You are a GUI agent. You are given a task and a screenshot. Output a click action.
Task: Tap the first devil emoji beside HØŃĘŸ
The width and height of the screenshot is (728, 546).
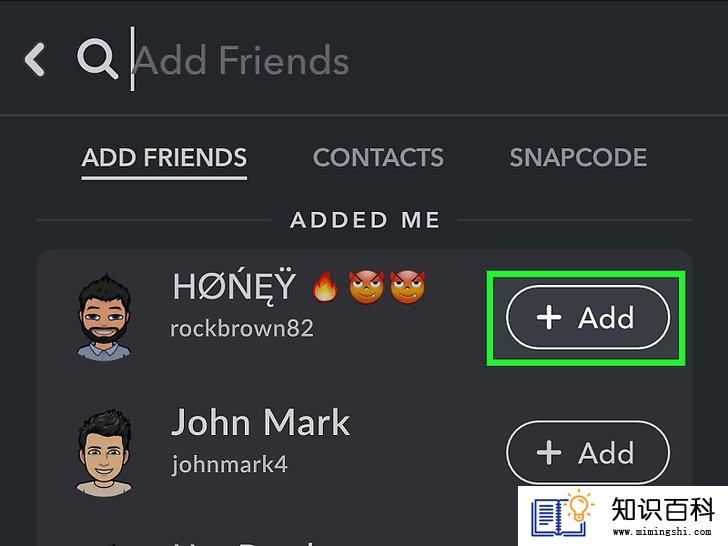366,287
